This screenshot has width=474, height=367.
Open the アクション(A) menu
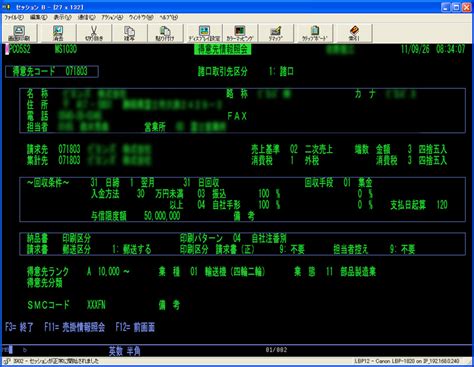(112, 17)
